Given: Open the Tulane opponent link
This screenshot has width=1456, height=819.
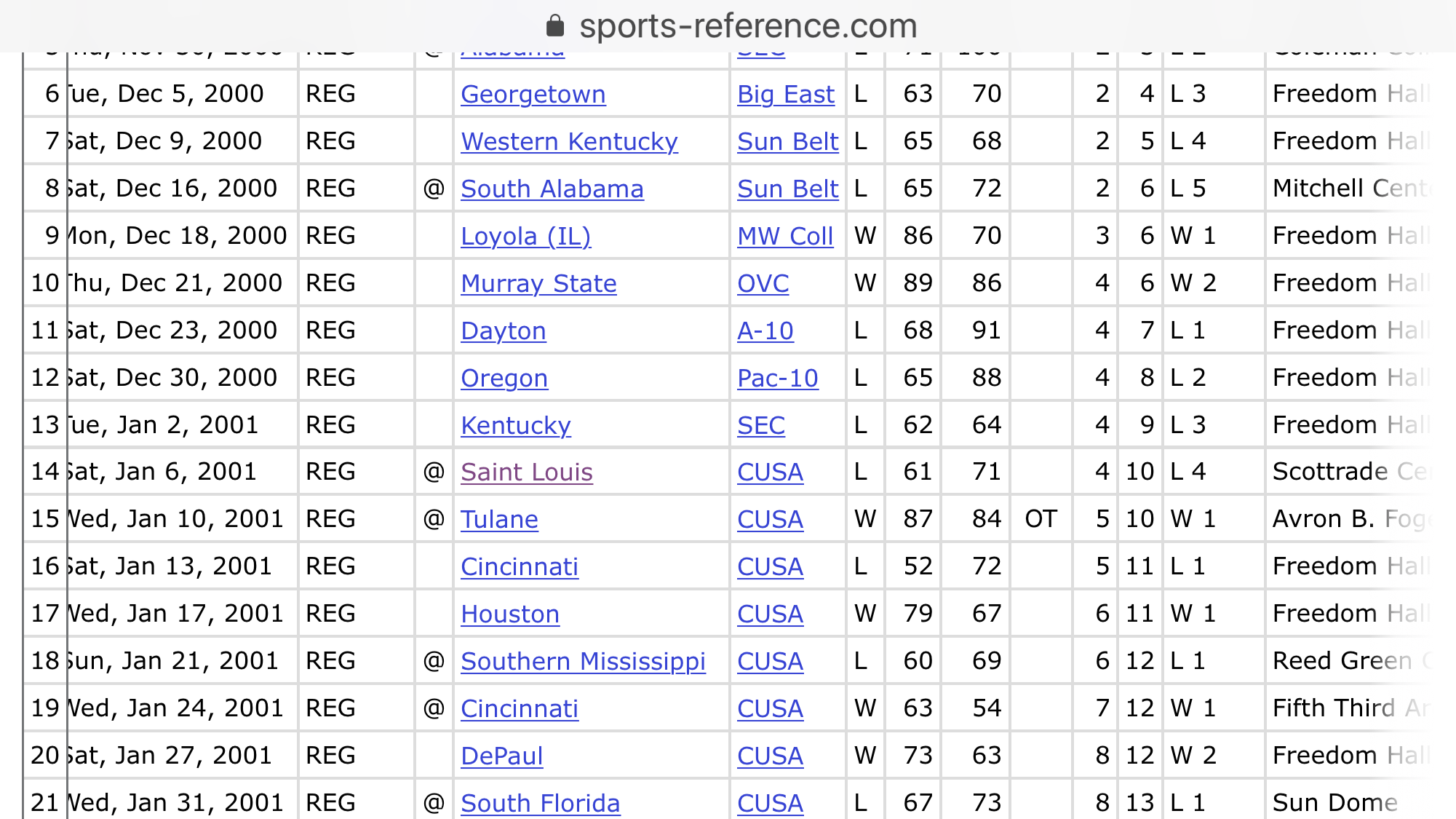Looking at the screenshot, I should tap(500, 519).
